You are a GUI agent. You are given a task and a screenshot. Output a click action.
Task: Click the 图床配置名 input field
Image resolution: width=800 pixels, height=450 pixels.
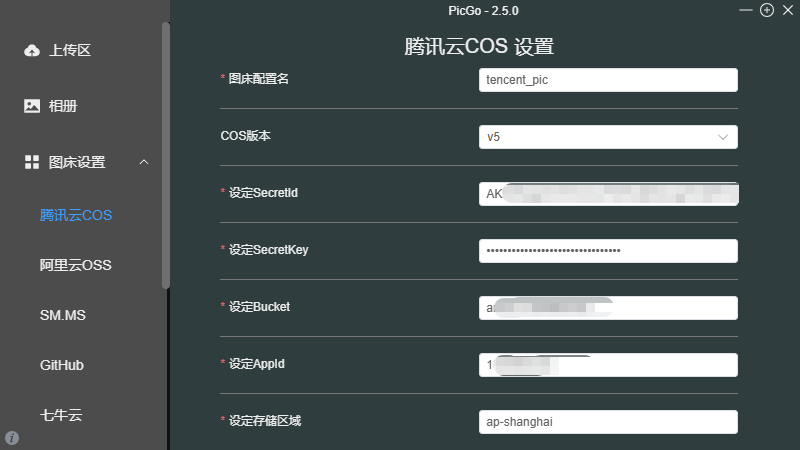click(608, 80)
